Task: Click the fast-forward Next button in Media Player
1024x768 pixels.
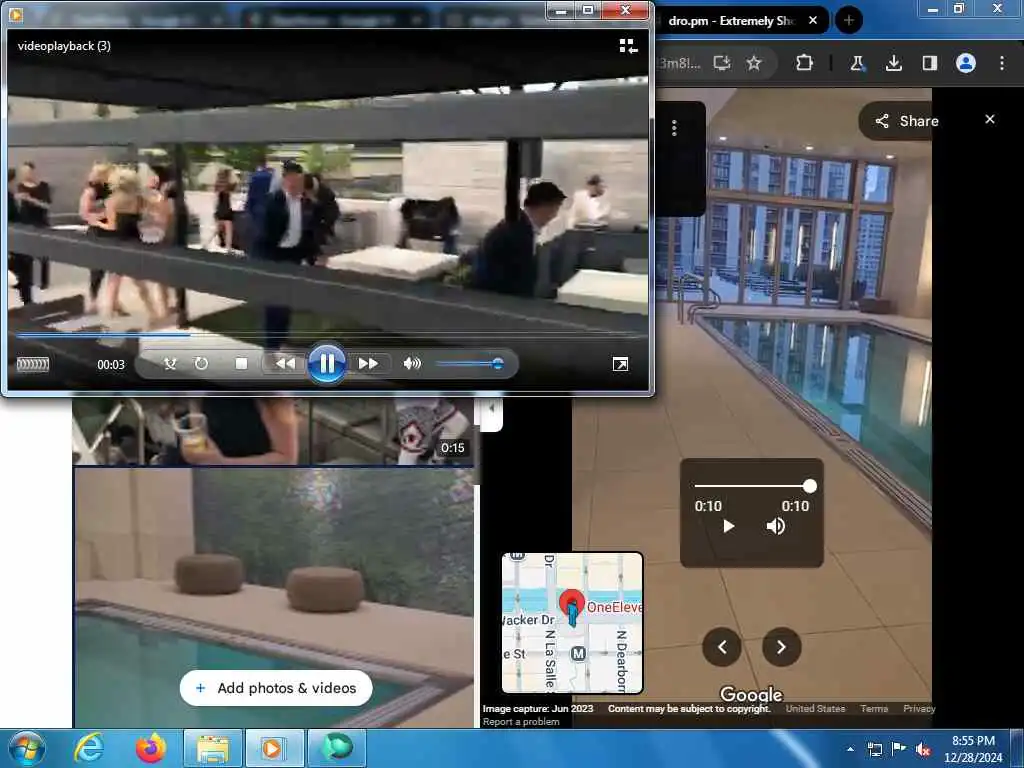Action: tap(368, 363)
